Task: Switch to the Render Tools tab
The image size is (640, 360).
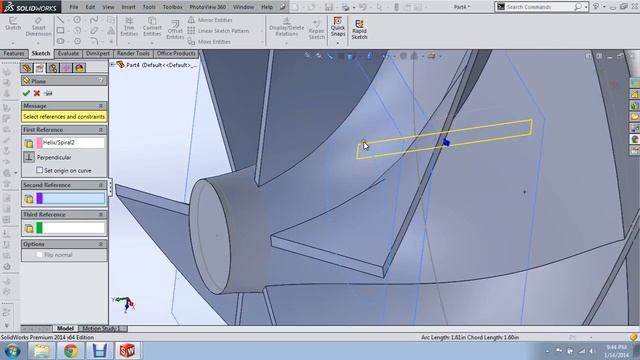Action: tap(133, 53)
